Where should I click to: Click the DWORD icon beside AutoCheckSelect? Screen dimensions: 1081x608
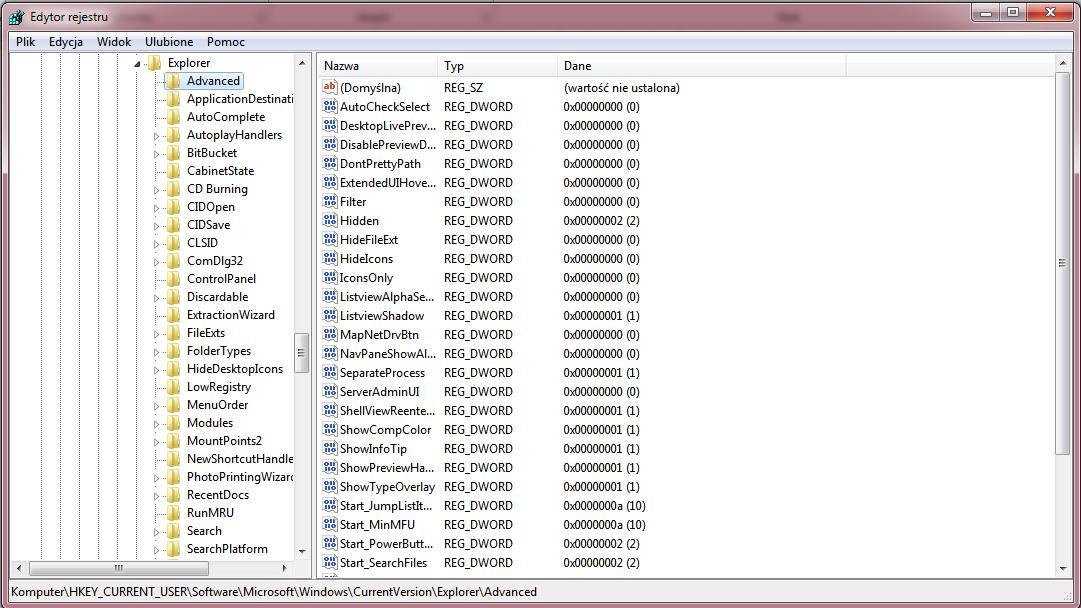(x=330, y=106)
